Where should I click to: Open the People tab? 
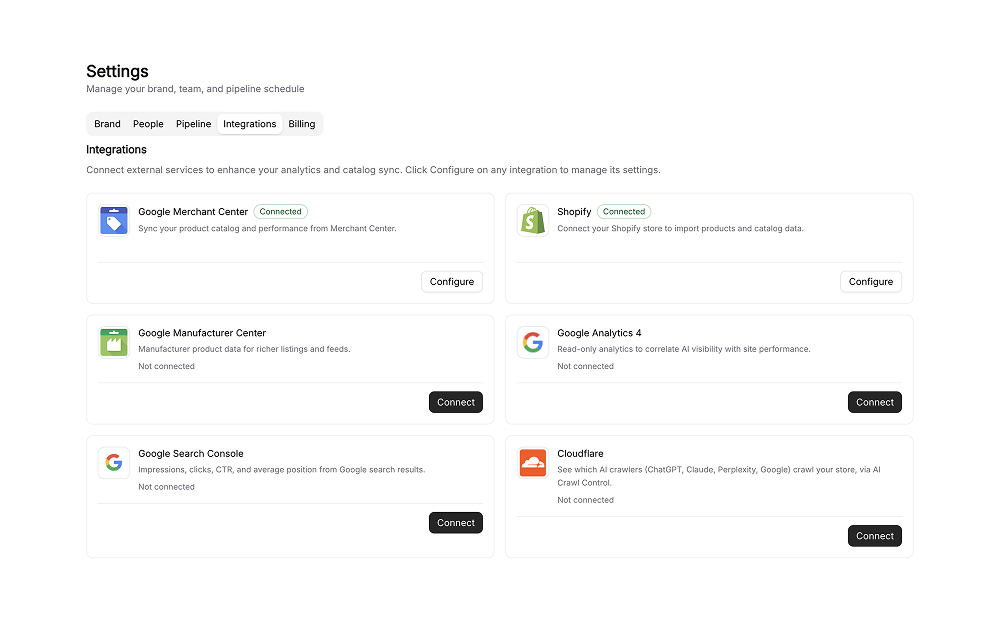(148, 124)
